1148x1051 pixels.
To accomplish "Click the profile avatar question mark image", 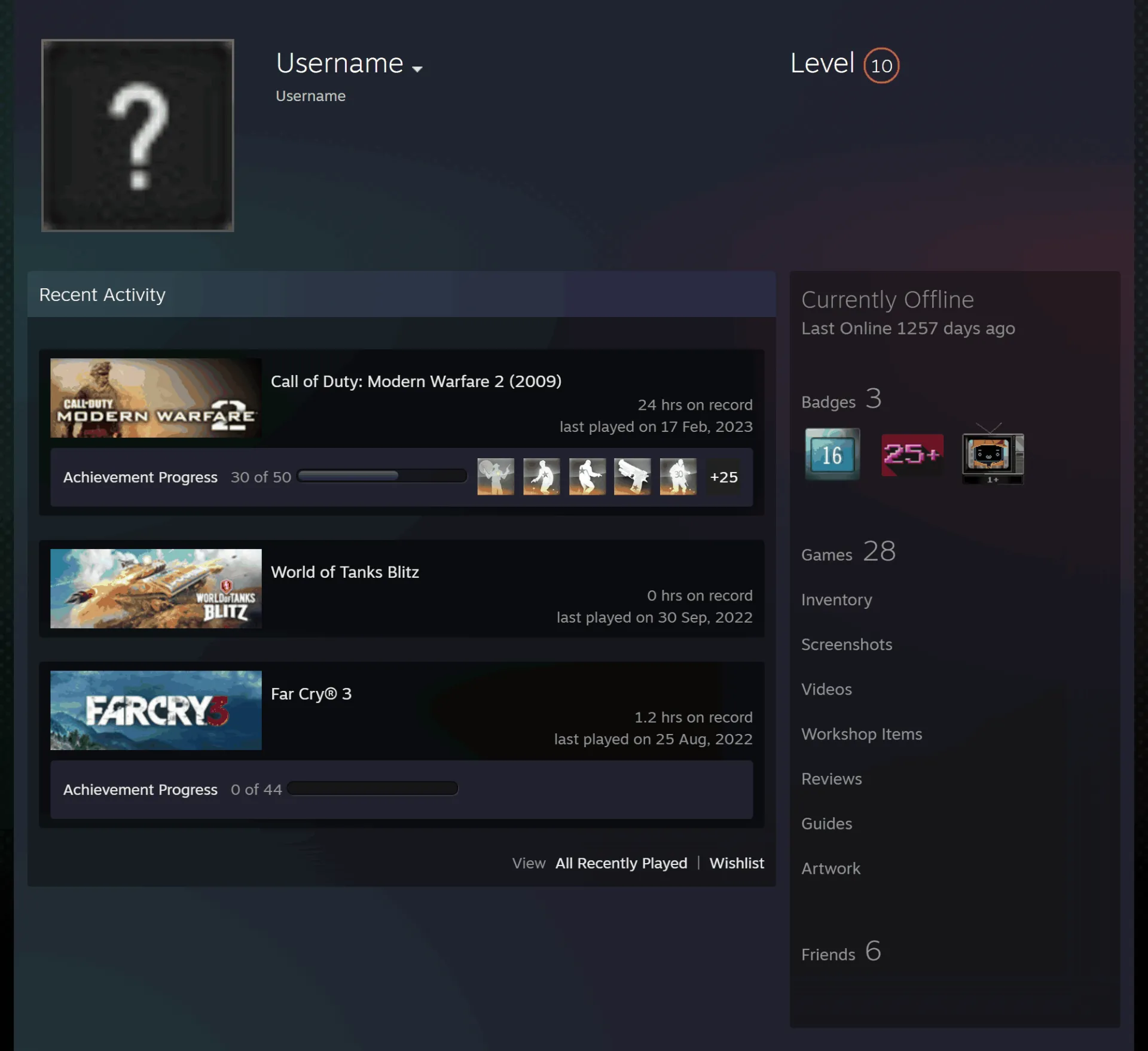I will (x=138, y=135).
